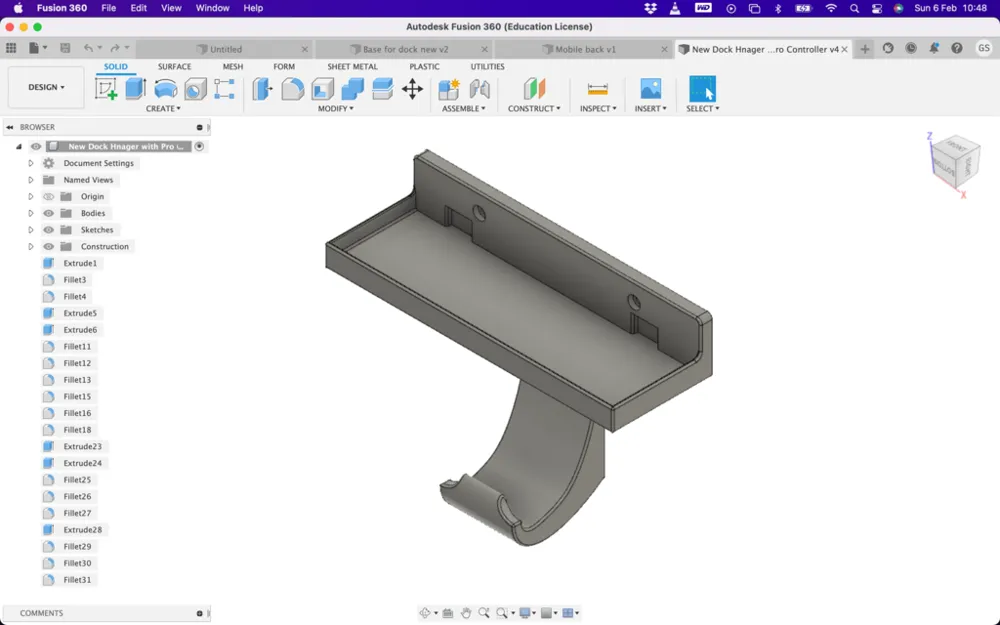Activate the Move/Copy arrows tool

[x=412, y=89]
